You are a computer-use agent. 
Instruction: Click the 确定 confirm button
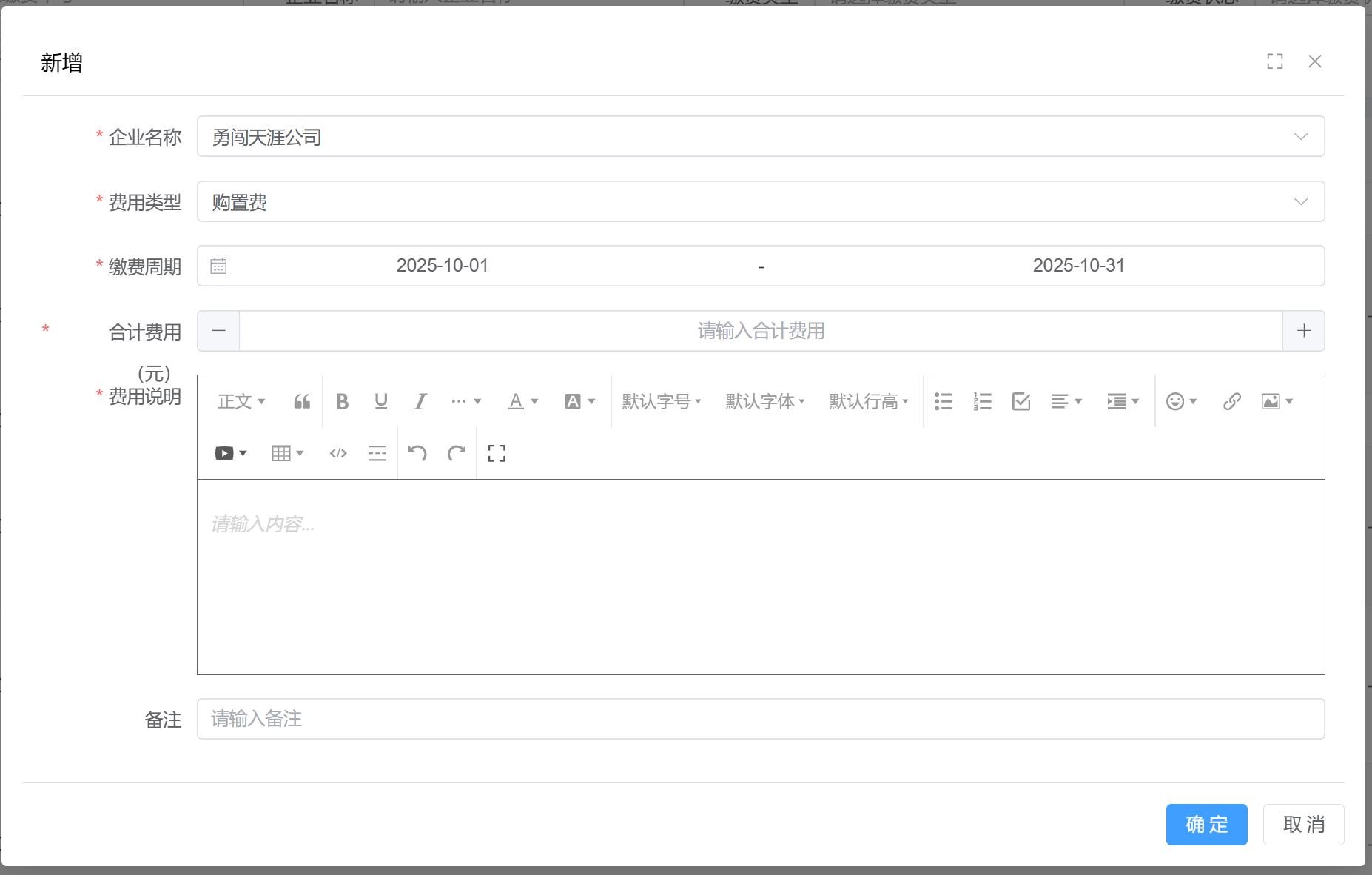click(x=1206, y=824)
